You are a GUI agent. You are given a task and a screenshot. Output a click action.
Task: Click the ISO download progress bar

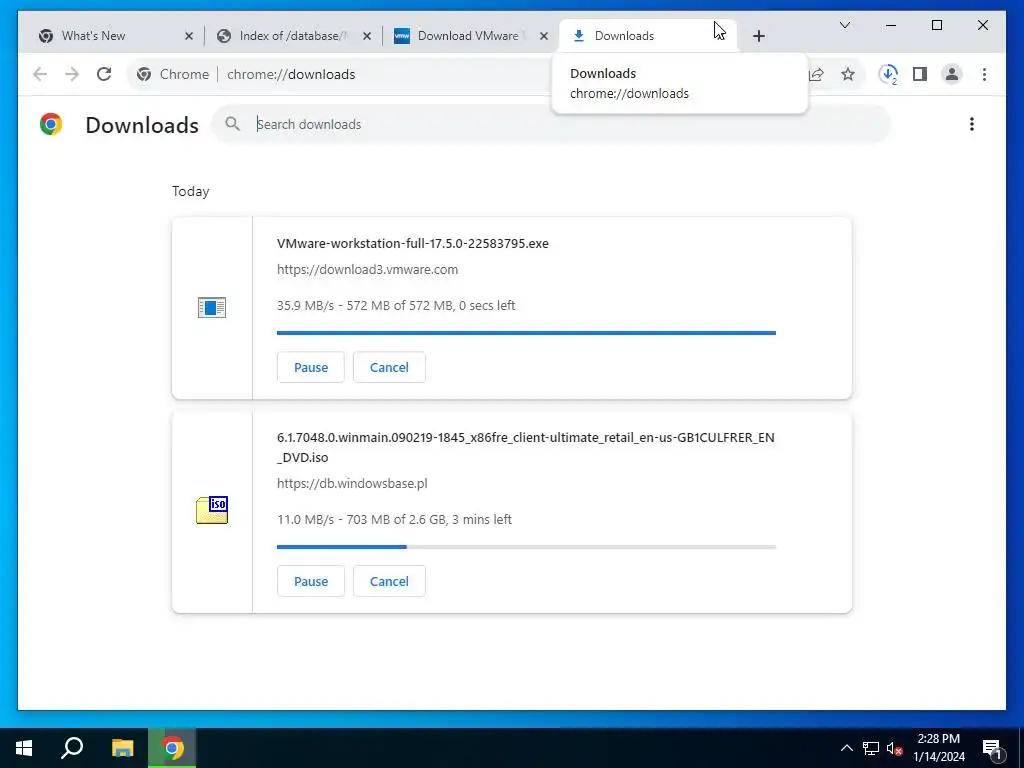coord(526,547)
